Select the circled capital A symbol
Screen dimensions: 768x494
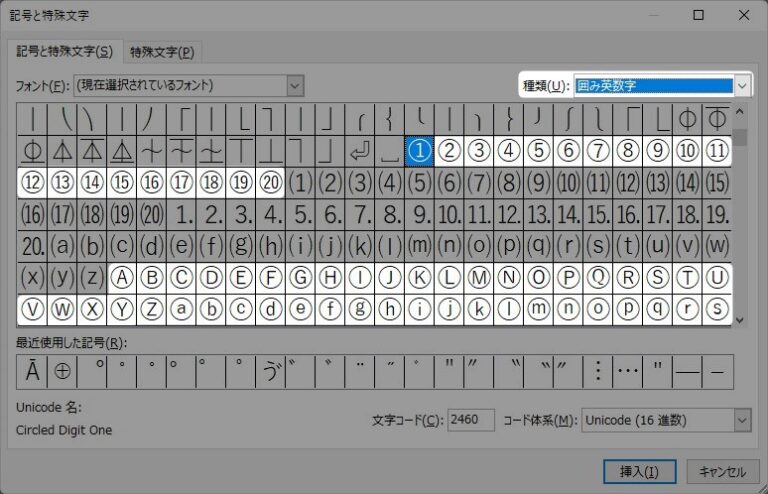pos(120,276)
